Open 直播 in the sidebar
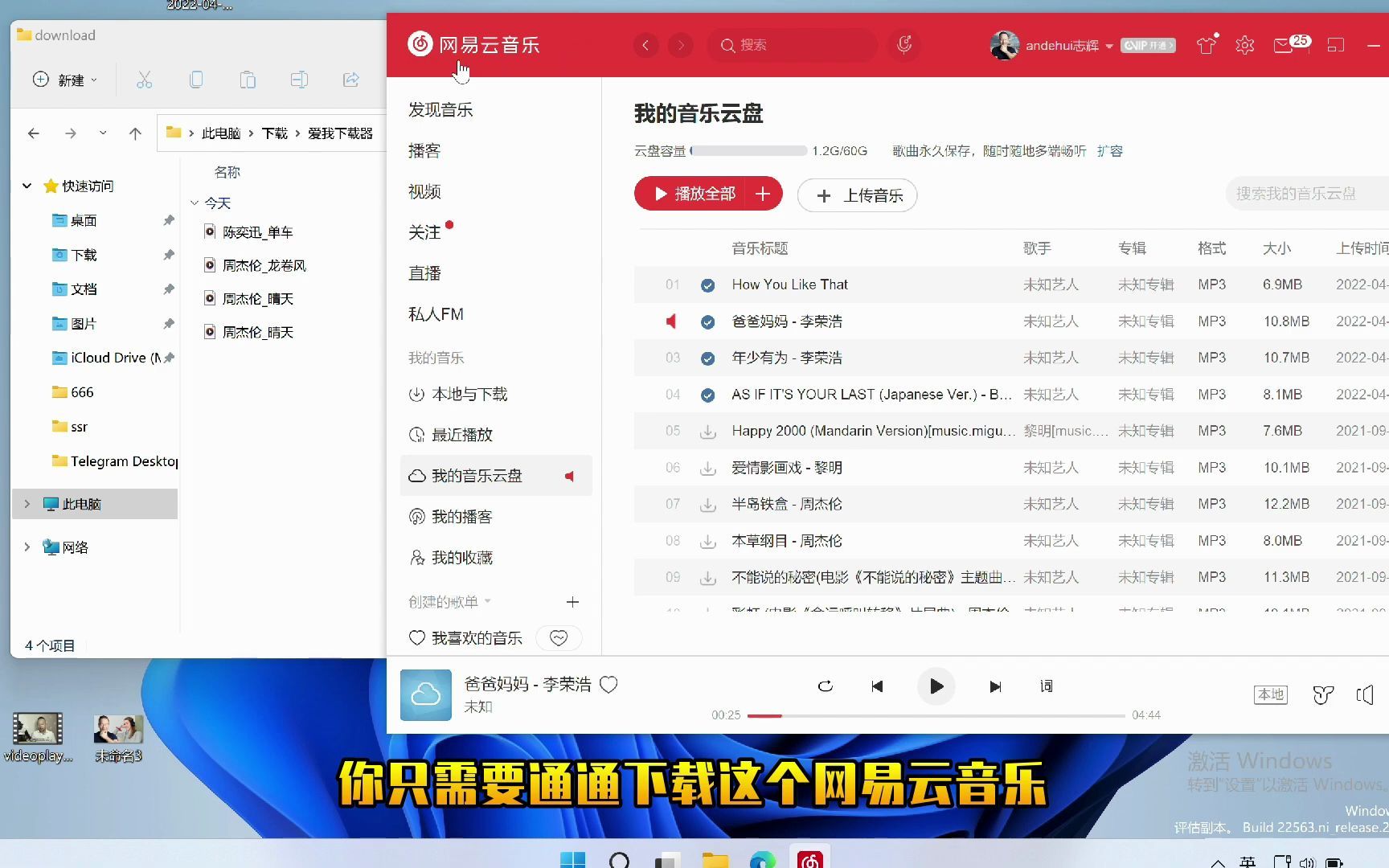This screenshot has width=1389, height=868. 424,273
